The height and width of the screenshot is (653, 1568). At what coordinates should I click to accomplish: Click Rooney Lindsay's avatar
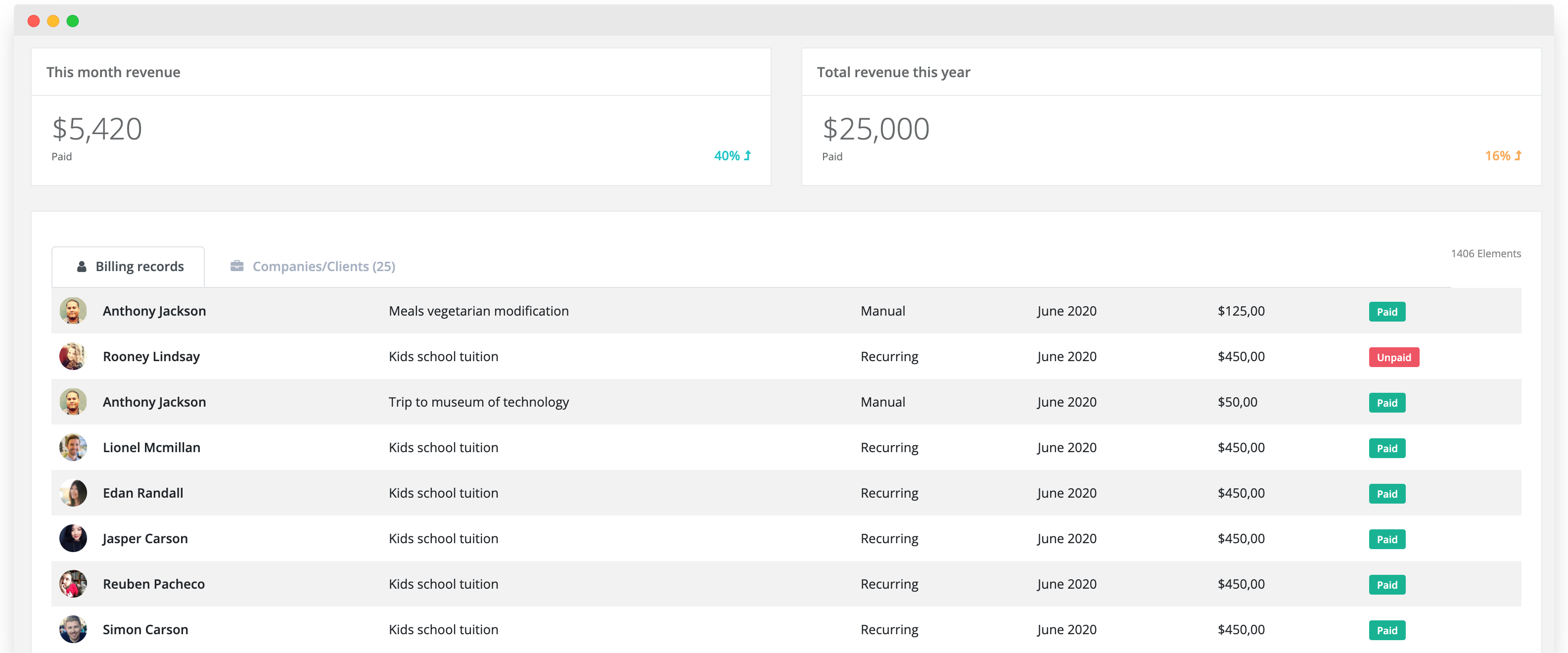point(73,357)
